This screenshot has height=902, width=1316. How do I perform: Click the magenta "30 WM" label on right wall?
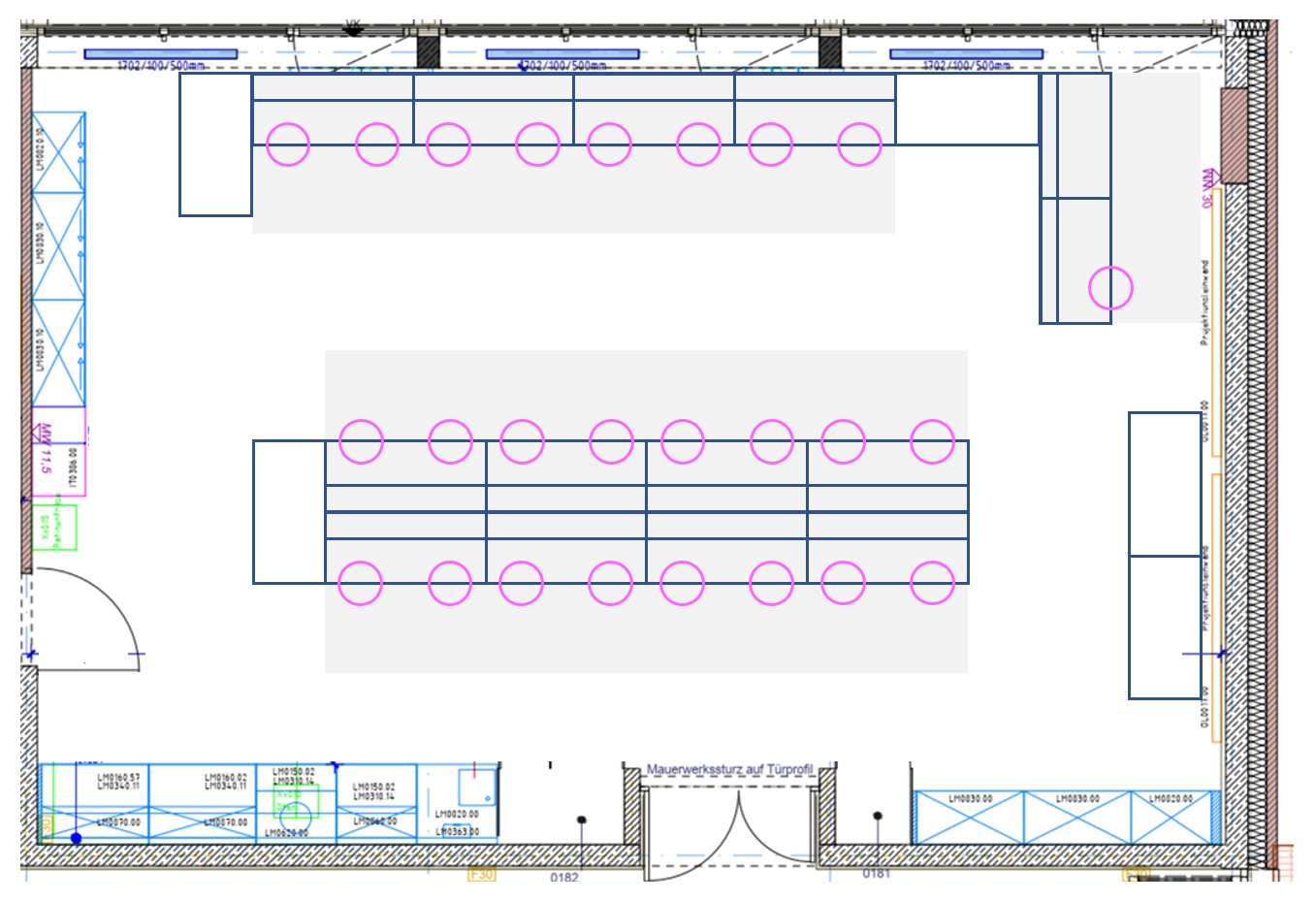point(1207,188)
